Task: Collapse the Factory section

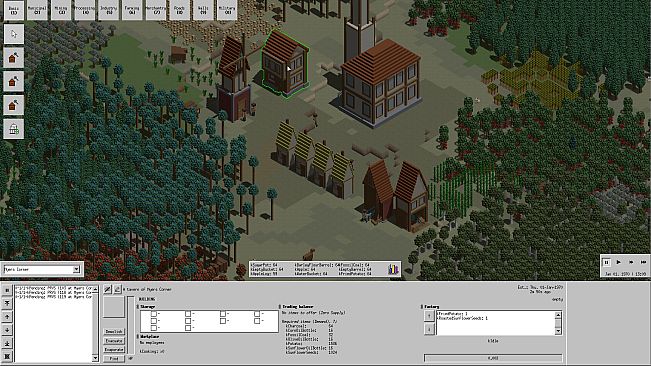Action: point(422,306)
